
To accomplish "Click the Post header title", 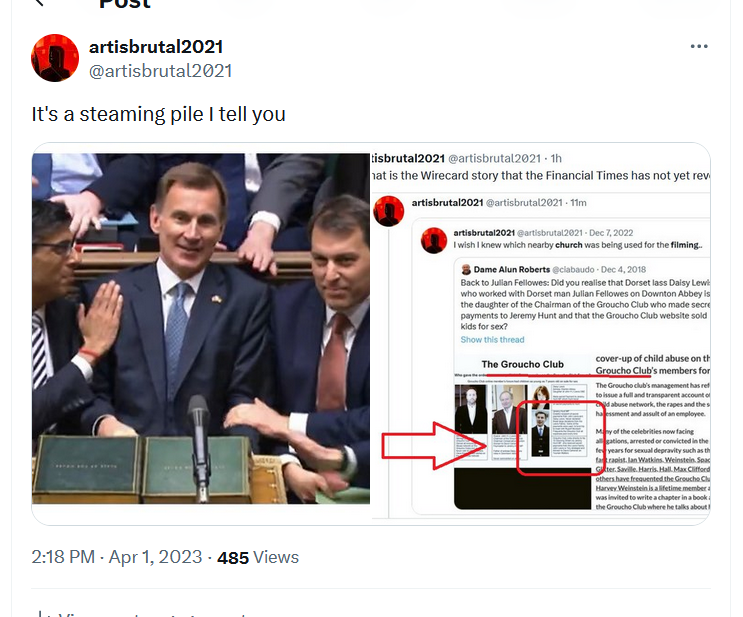I will (x=125, y=4).
